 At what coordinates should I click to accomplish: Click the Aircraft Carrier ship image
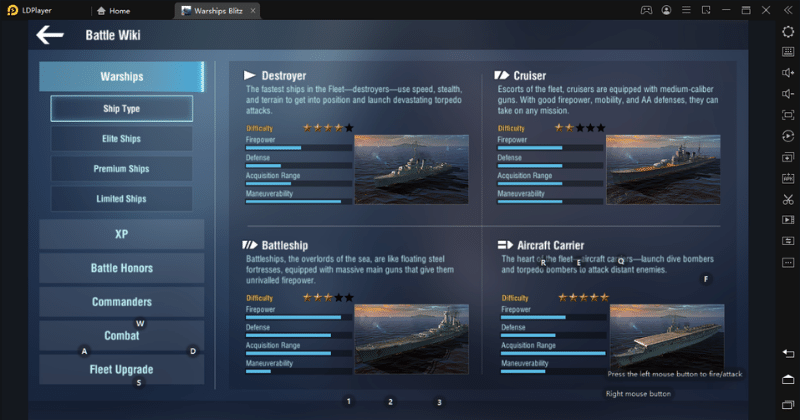[x=667, y=337]
